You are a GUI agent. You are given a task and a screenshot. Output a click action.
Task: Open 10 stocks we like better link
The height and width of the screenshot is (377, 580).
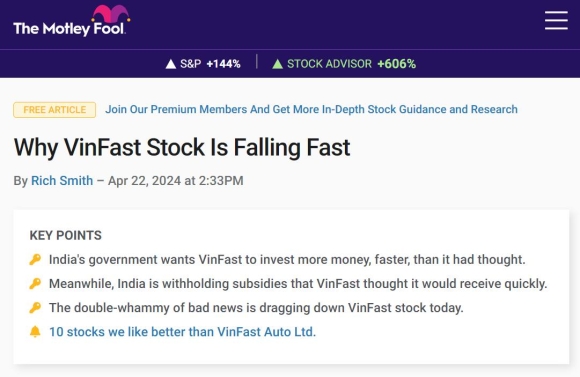click(x=182, y=332)
